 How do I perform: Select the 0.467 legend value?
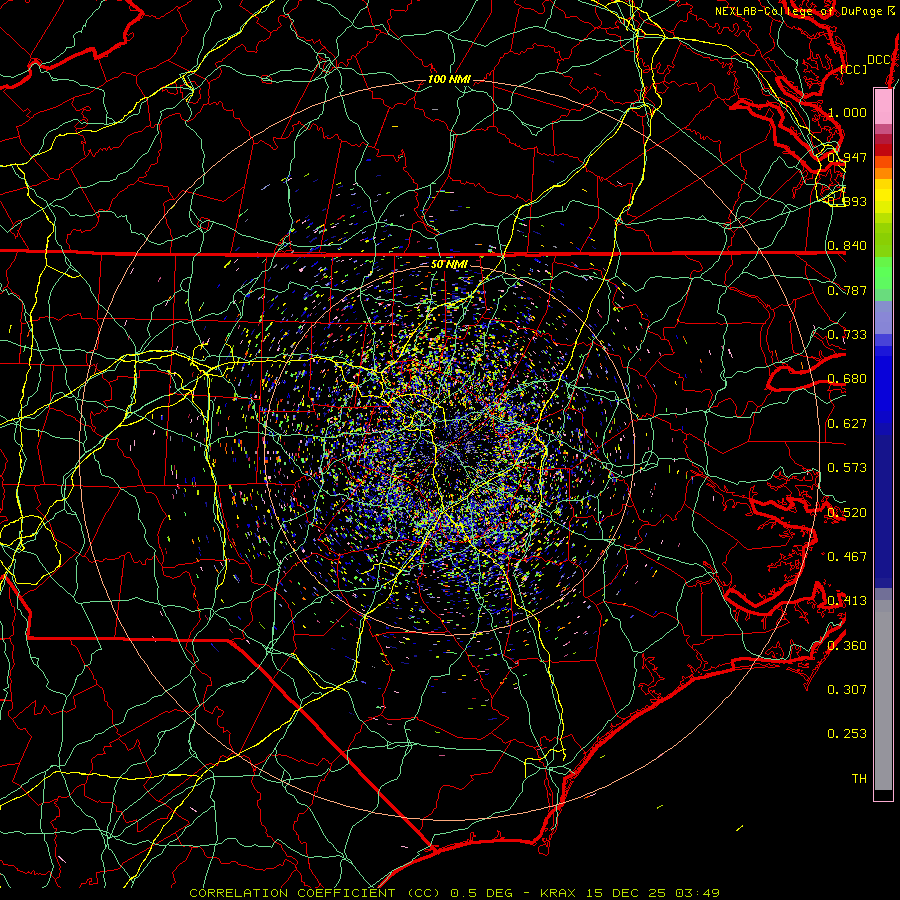pos(847,557)
